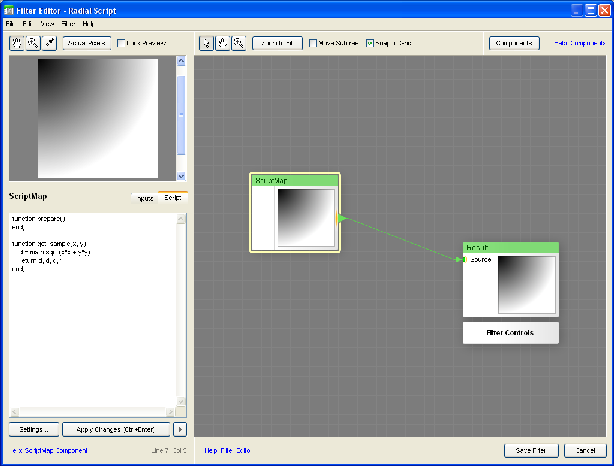The width and height of the screenshot is (614, 466).
Task: Open the Filter menu
Action: [x=68, y=24]
